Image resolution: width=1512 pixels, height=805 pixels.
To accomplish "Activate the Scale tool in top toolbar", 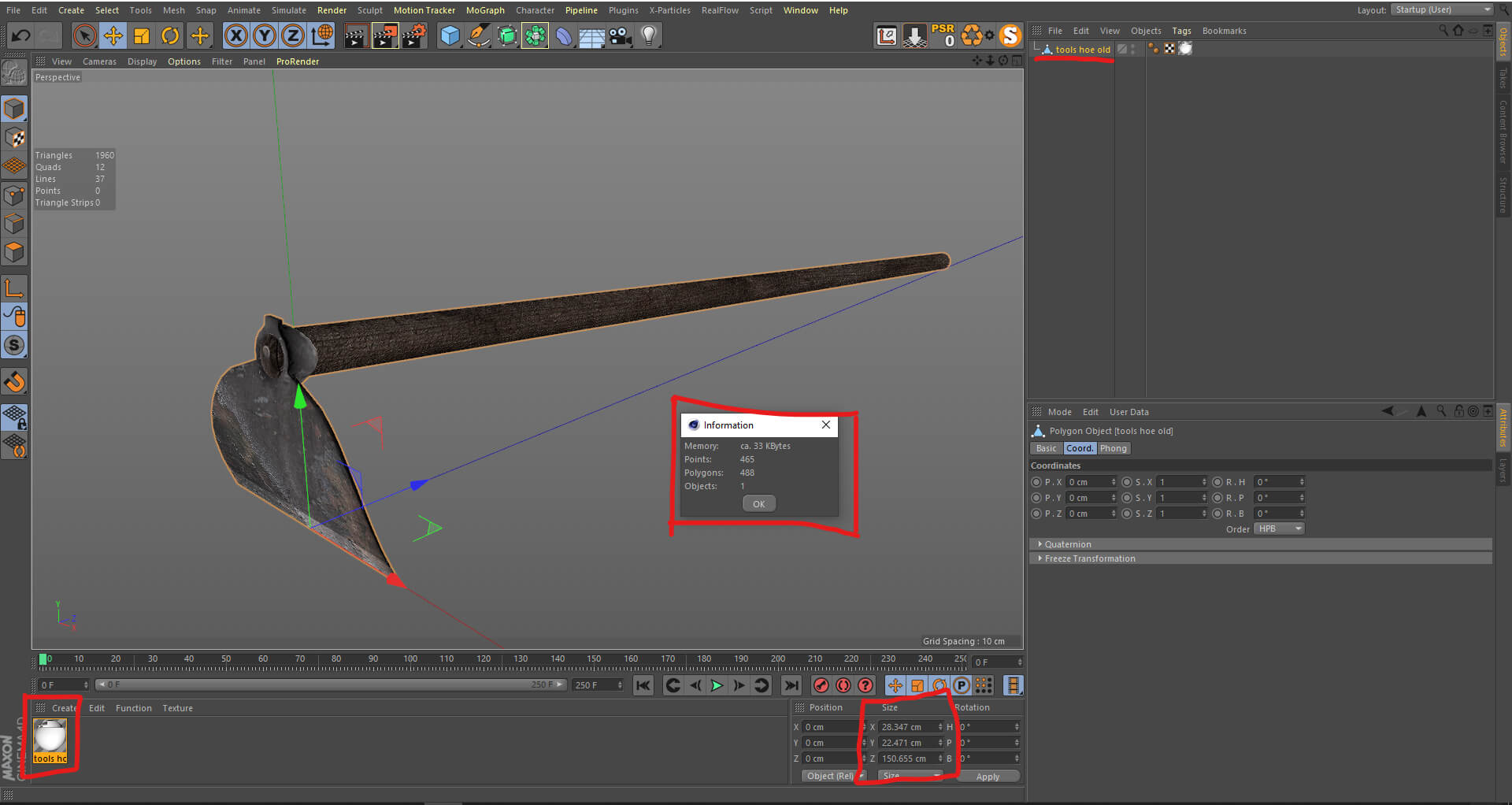I will [x=142, y=35].
